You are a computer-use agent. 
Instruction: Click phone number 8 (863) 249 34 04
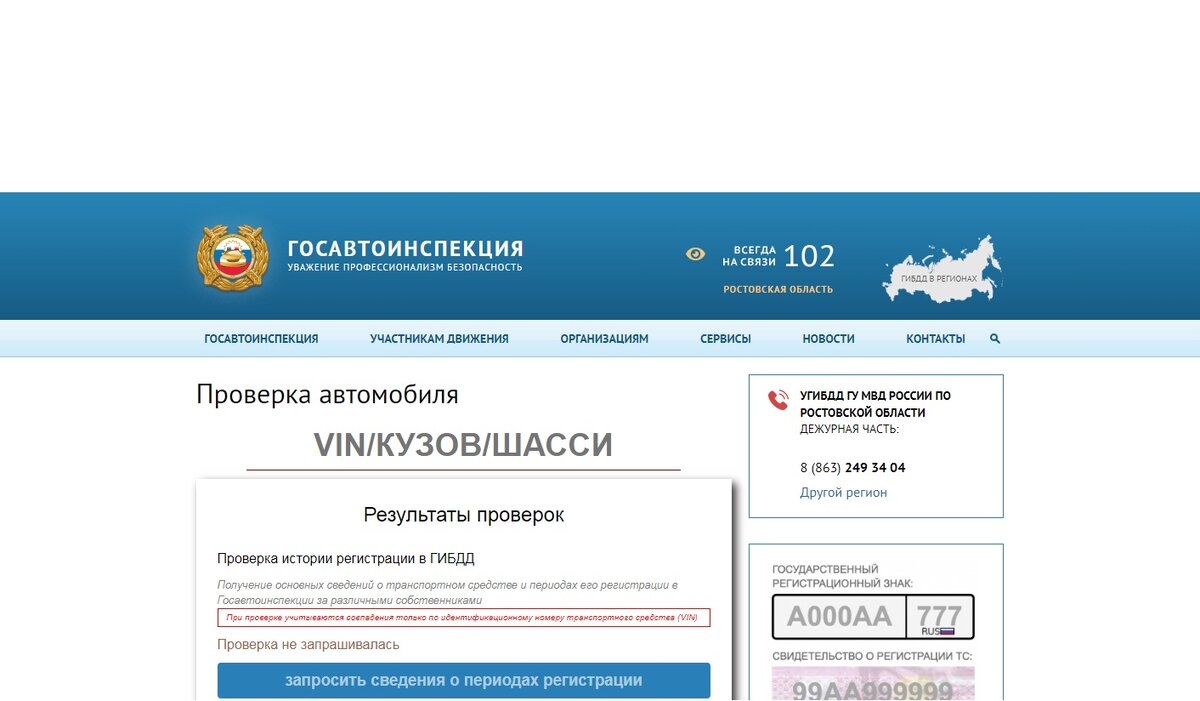(851, 467)
